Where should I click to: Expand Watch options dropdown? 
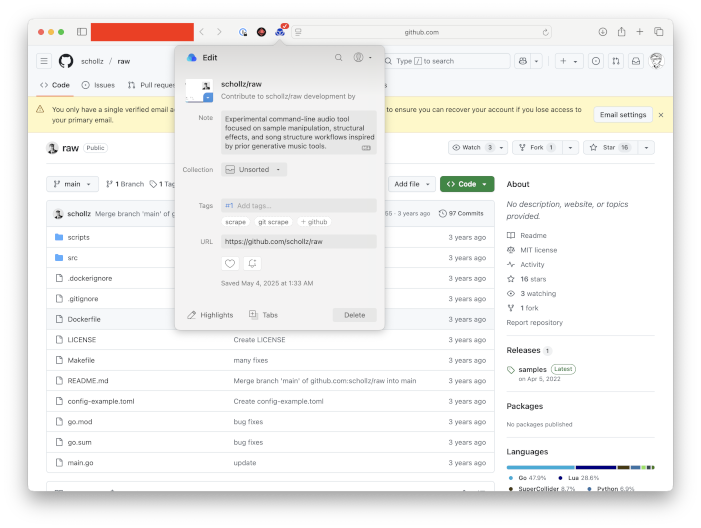[501, 148]
